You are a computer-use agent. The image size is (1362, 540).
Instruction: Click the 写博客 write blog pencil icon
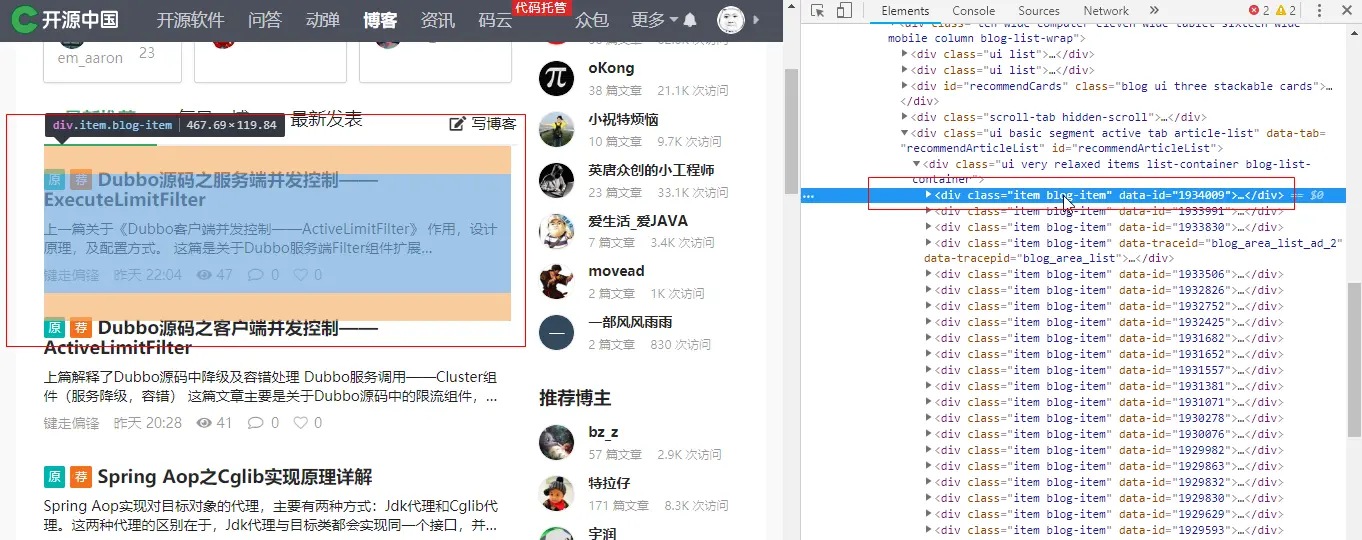click(x=458, y=124)
